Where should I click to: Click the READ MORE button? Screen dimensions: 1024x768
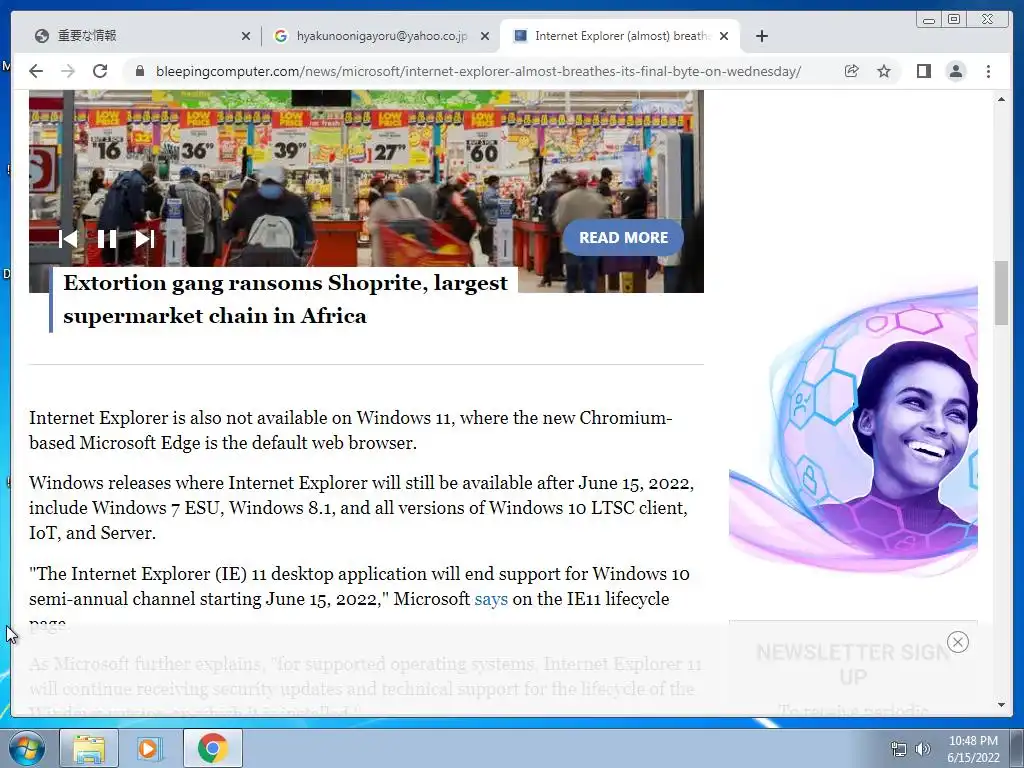623,238
